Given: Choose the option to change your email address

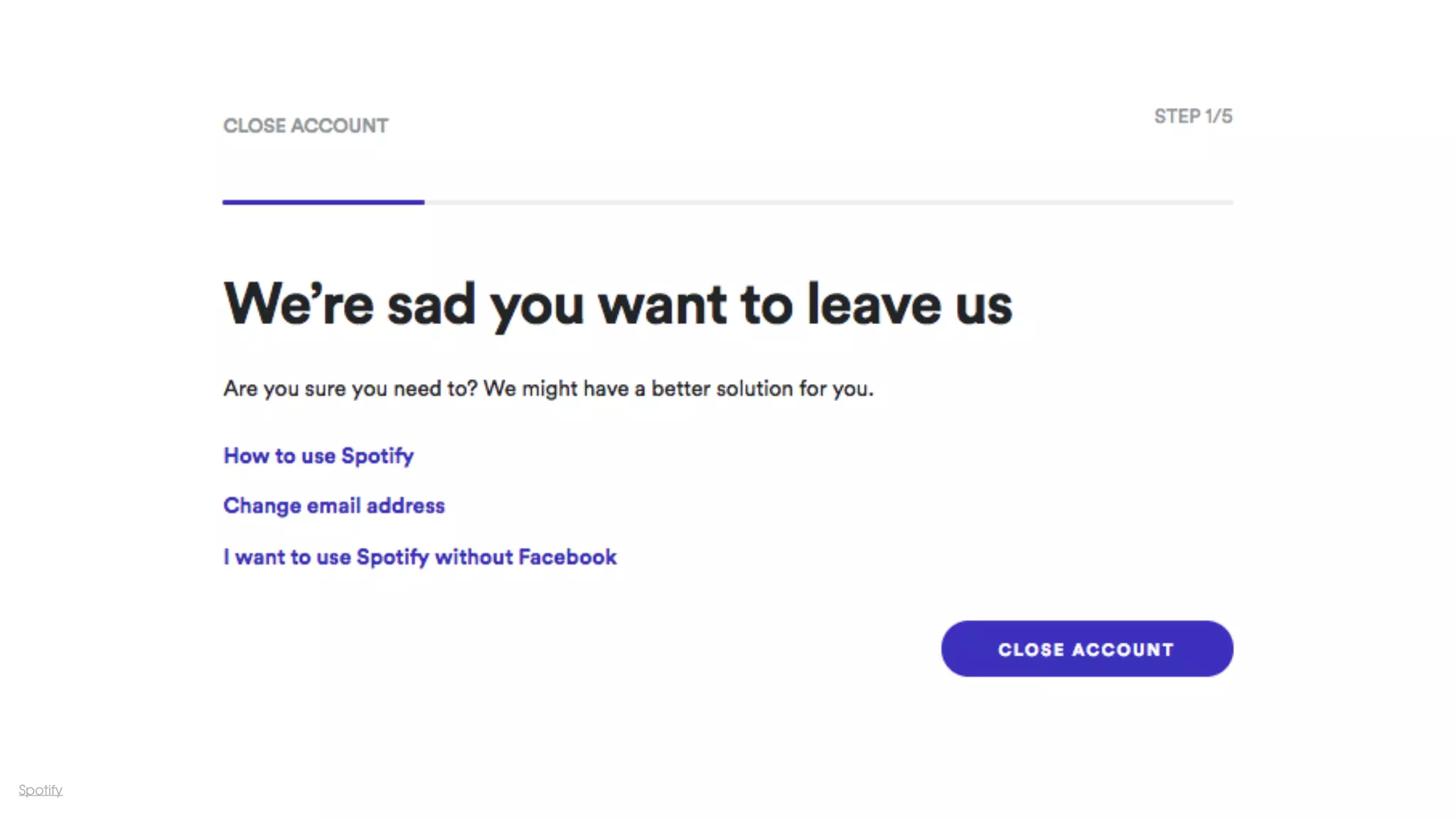Looking at the screenshot, I should [x=334, y=505].
